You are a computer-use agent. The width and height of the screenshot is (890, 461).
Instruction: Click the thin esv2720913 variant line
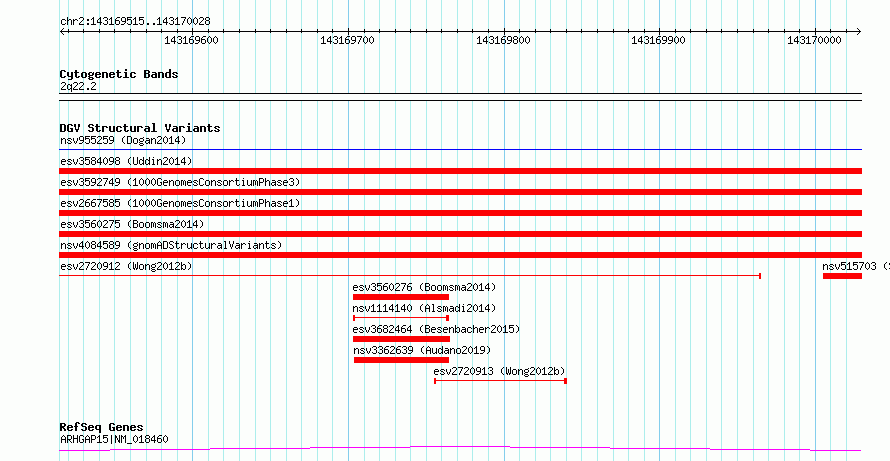click(x=500, y=381)
